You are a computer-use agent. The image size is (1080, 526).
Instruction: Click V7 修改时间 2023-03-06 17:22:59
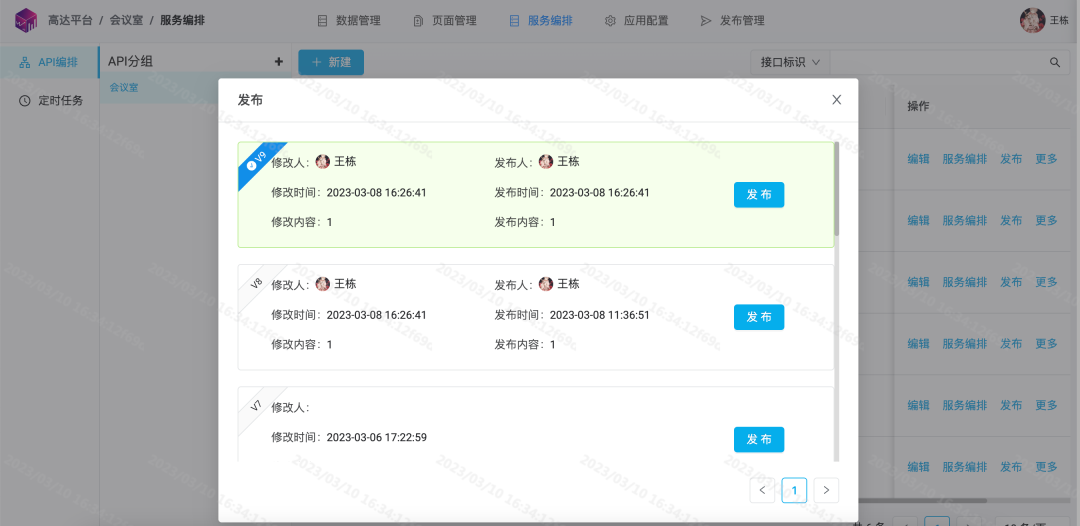pyautogui.click(x=376, y=437)
